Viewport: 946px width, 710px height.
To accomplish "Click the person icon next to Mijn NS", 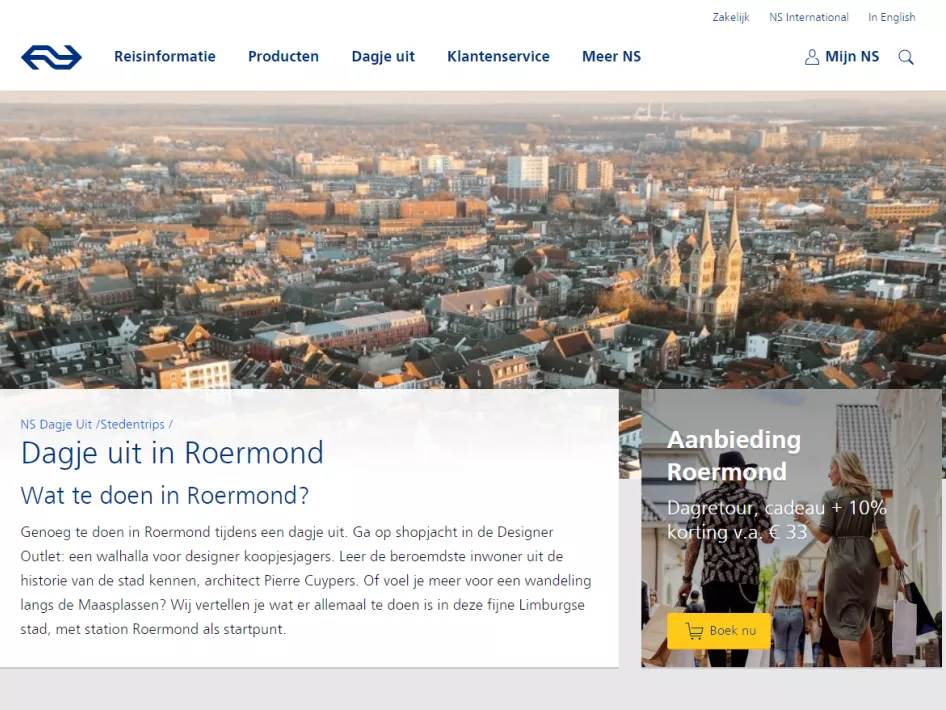I will (x=810, y=57).
